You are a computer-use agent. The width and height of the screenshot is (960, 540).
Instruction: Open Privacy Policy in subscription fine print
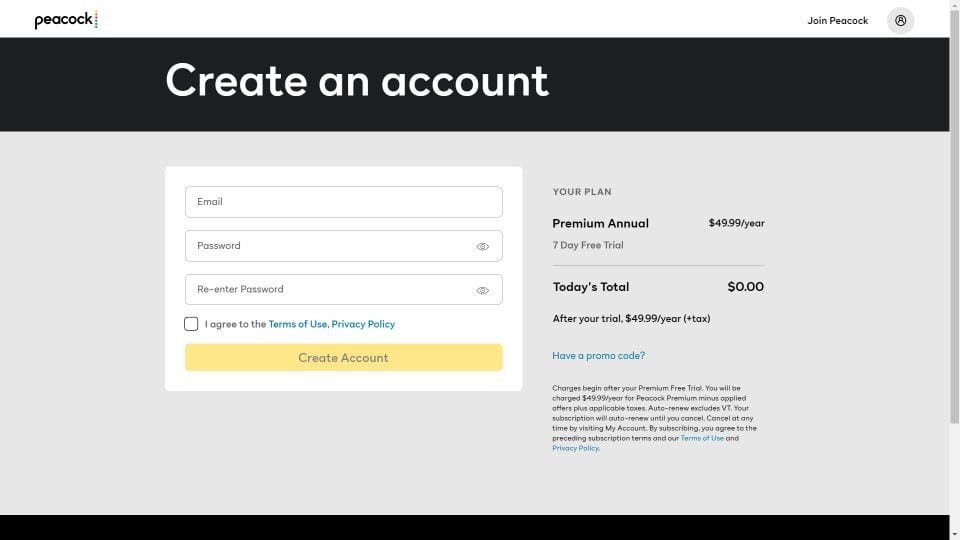[576, 448]
